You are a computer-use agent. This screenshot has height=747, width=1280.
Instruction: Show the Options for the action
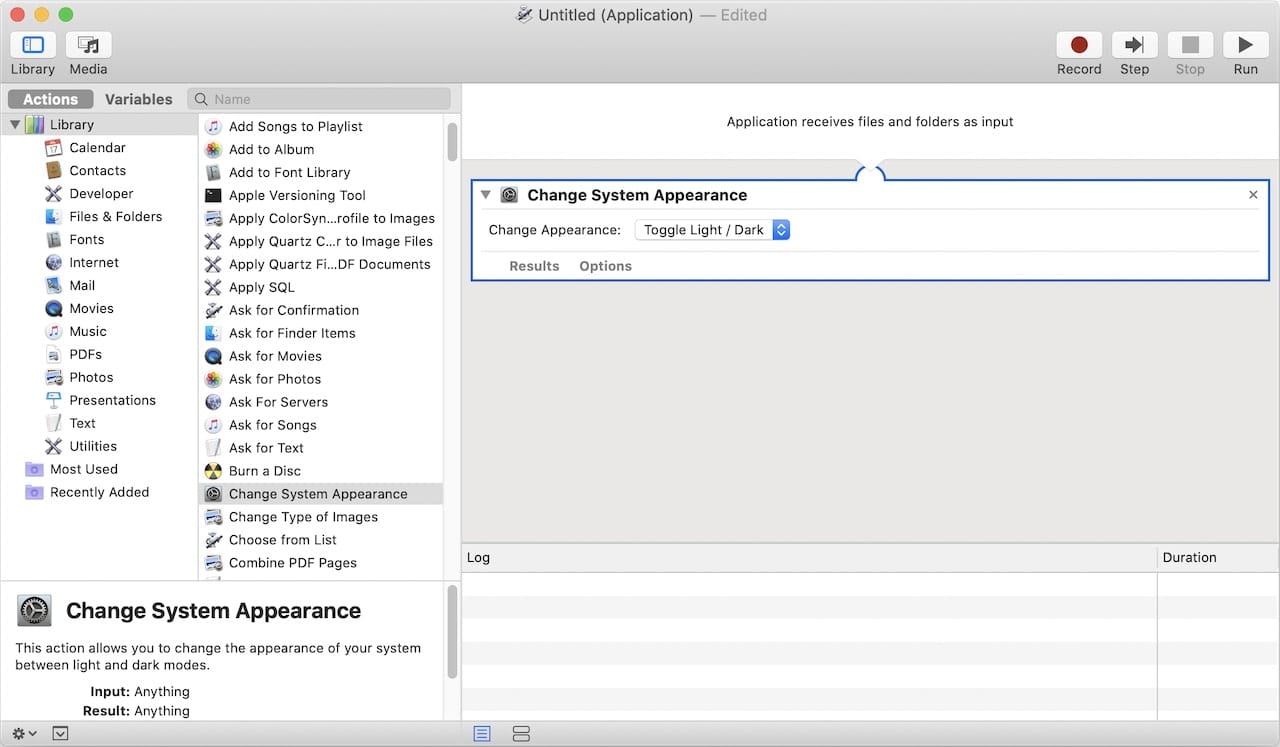(605, 266)
